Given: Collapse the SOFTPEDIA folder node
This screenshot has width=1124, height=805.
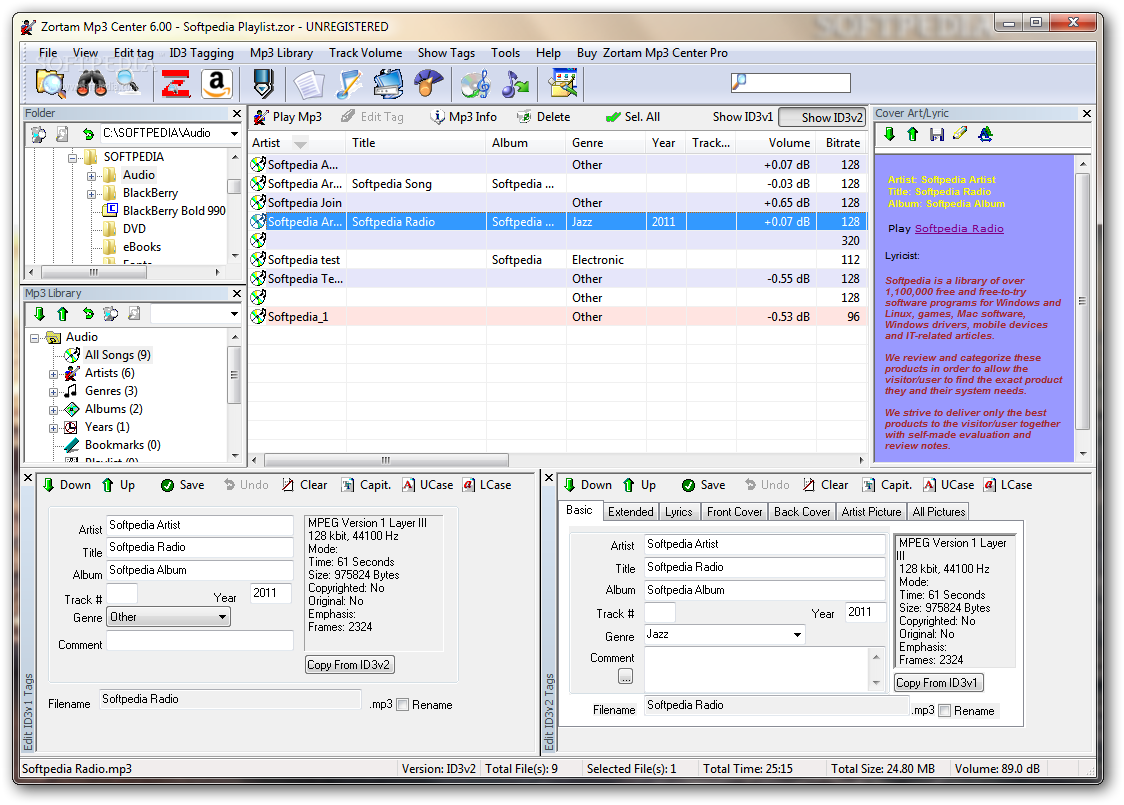Looking at the screenshot, I should [x=72, y=157].
